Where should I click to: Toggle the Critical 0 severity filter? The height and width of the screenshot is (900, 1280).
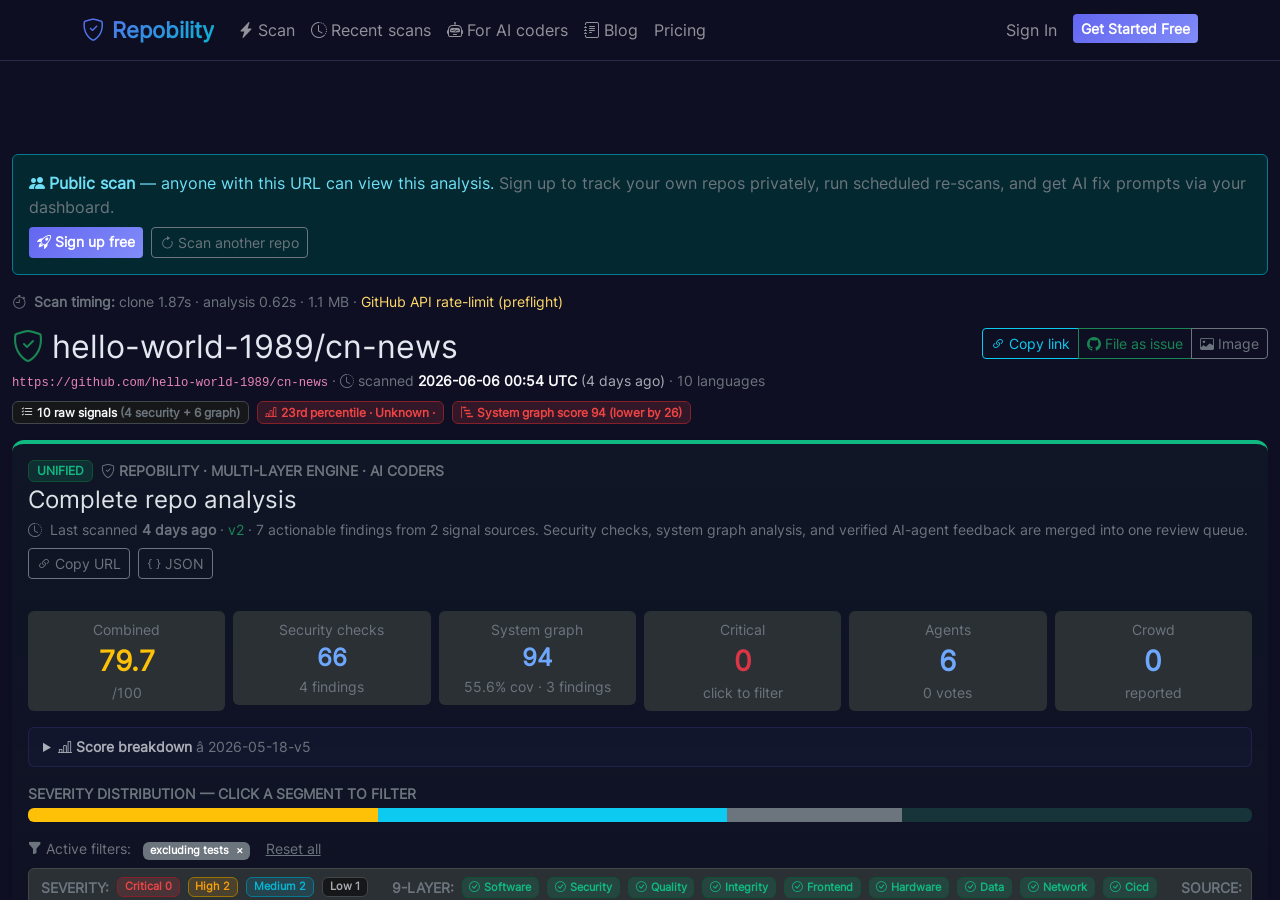[148, 887]
